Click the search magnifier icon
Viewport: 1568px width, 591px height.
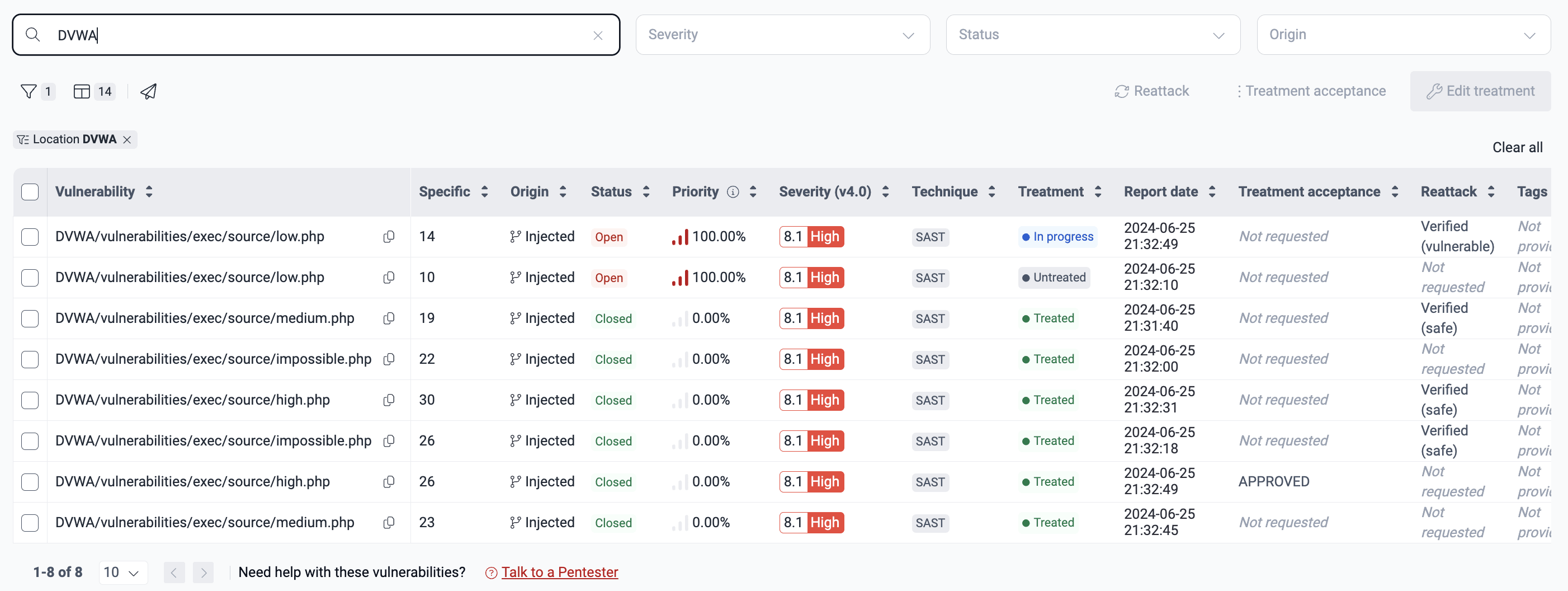tap(34, 35)
